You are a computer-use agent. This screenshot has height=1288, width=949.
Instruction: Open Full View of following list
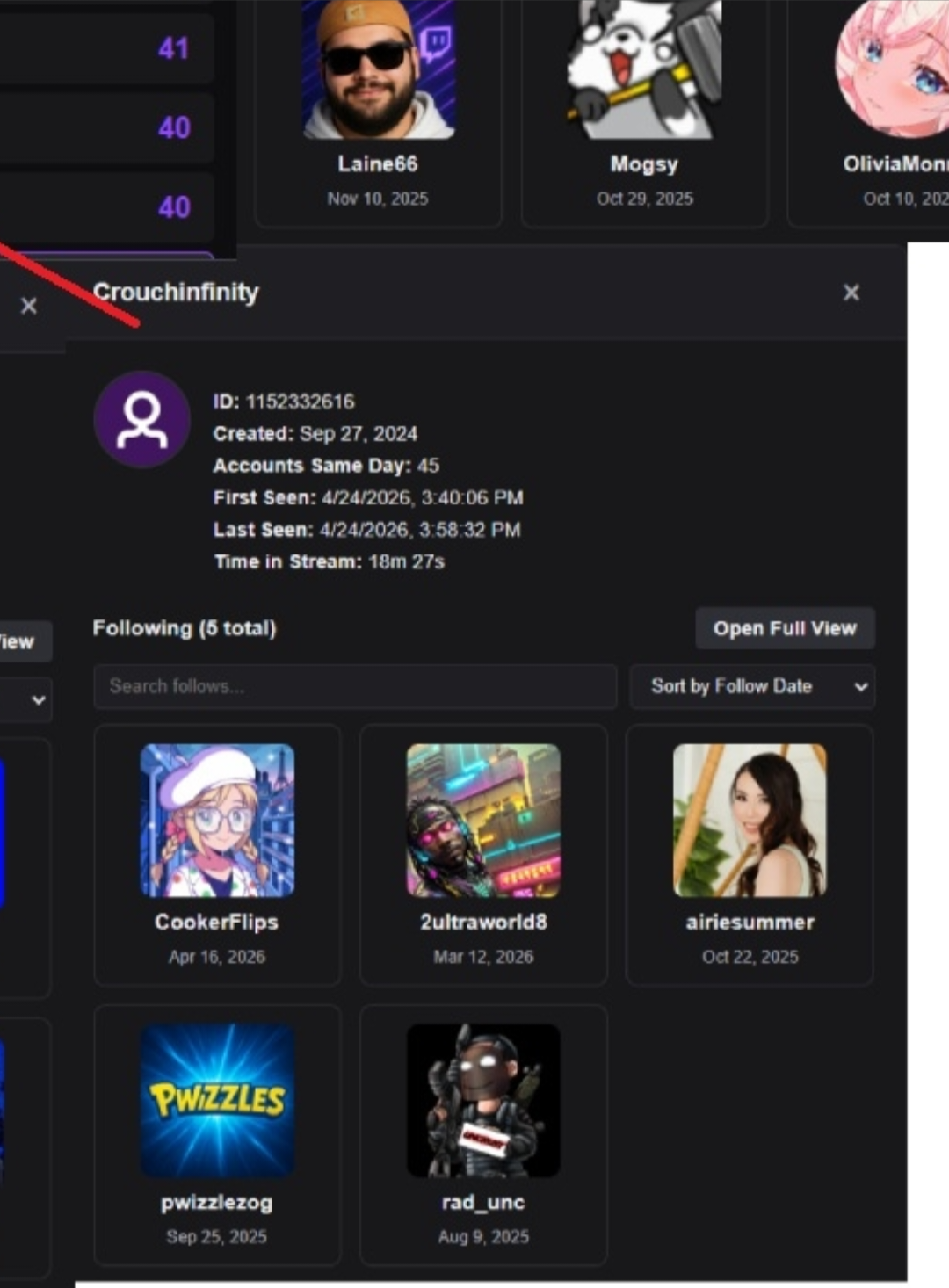tap(785, 628)
